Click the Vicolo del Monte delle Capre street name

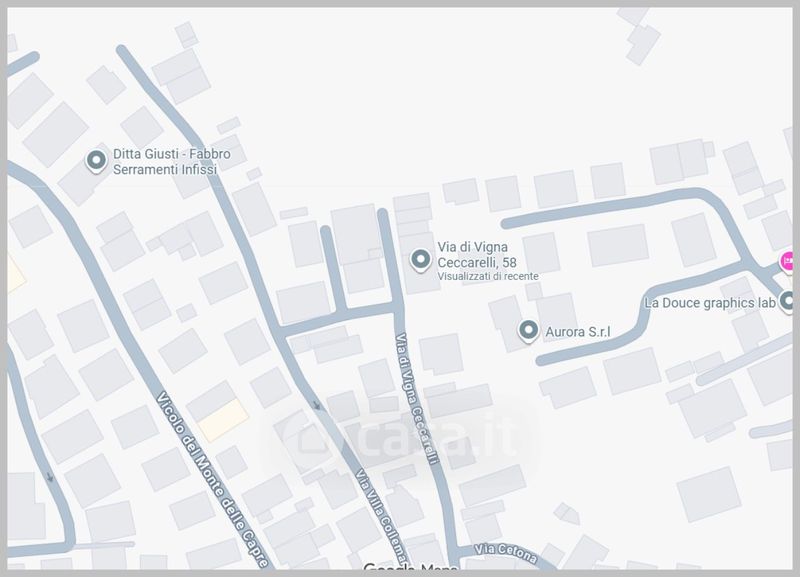click(212, 480)
